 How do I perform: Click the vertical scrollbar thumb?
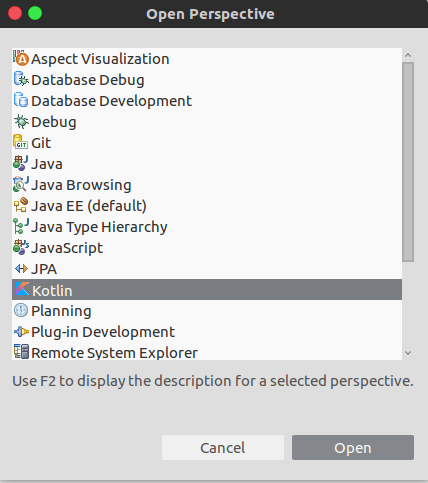click(x=408, y=162)
